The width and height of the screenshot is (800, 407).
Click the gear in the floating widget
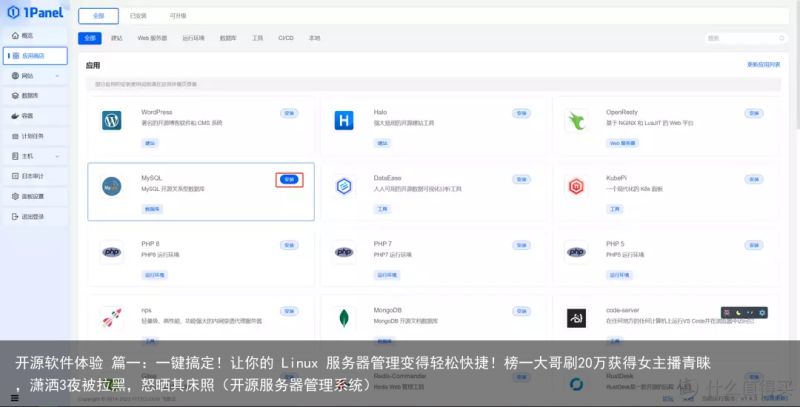click(762, 313)
